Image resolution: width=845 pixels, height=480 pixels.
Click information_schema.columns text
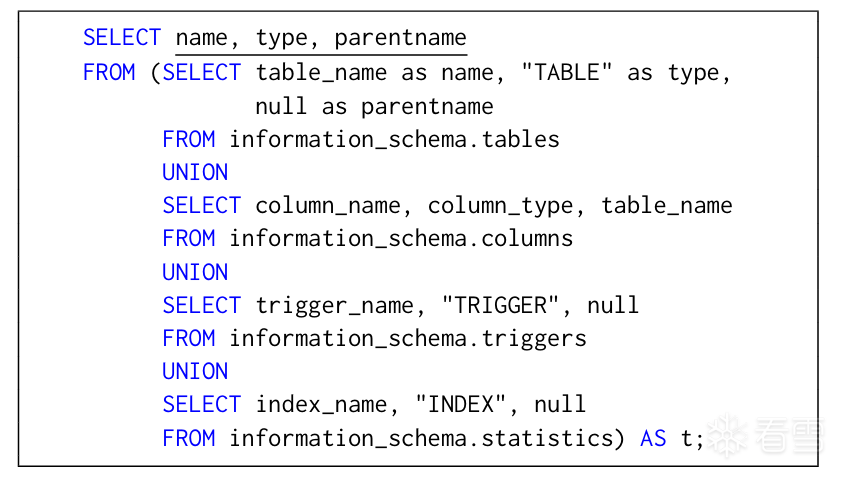[401, 239]
